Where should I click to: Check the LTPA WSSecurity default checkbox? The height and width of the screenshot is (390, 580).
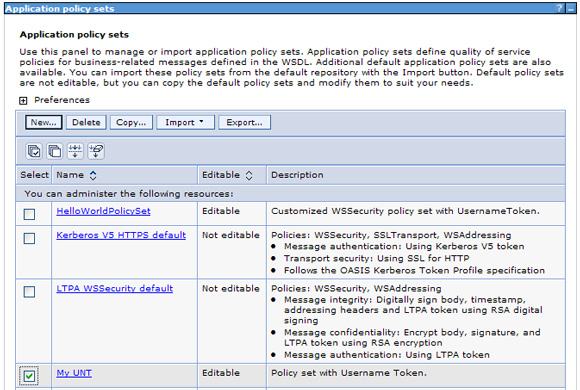click(x=29, y=292)
